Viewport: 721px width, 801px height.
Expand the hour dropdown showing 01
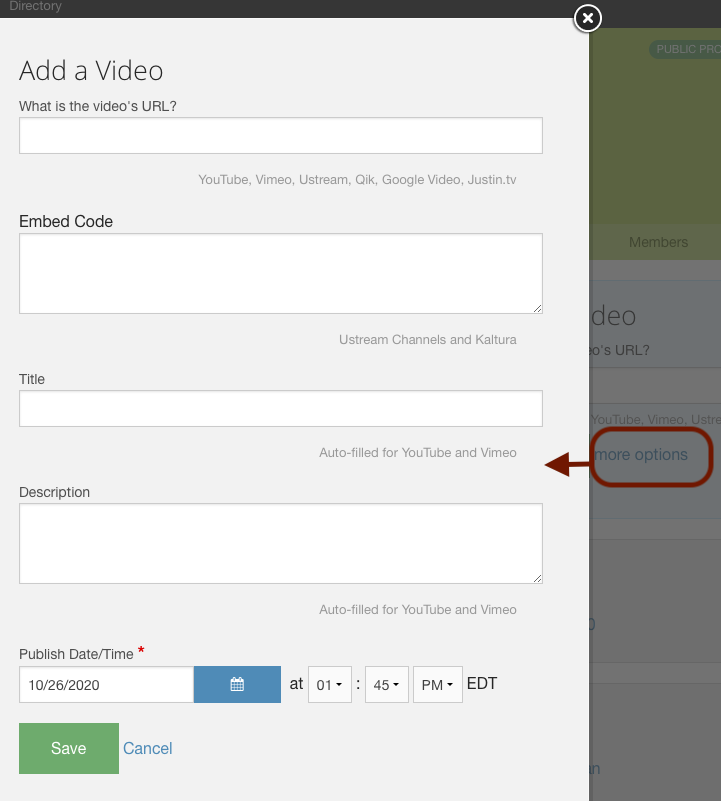coord(329,685)
